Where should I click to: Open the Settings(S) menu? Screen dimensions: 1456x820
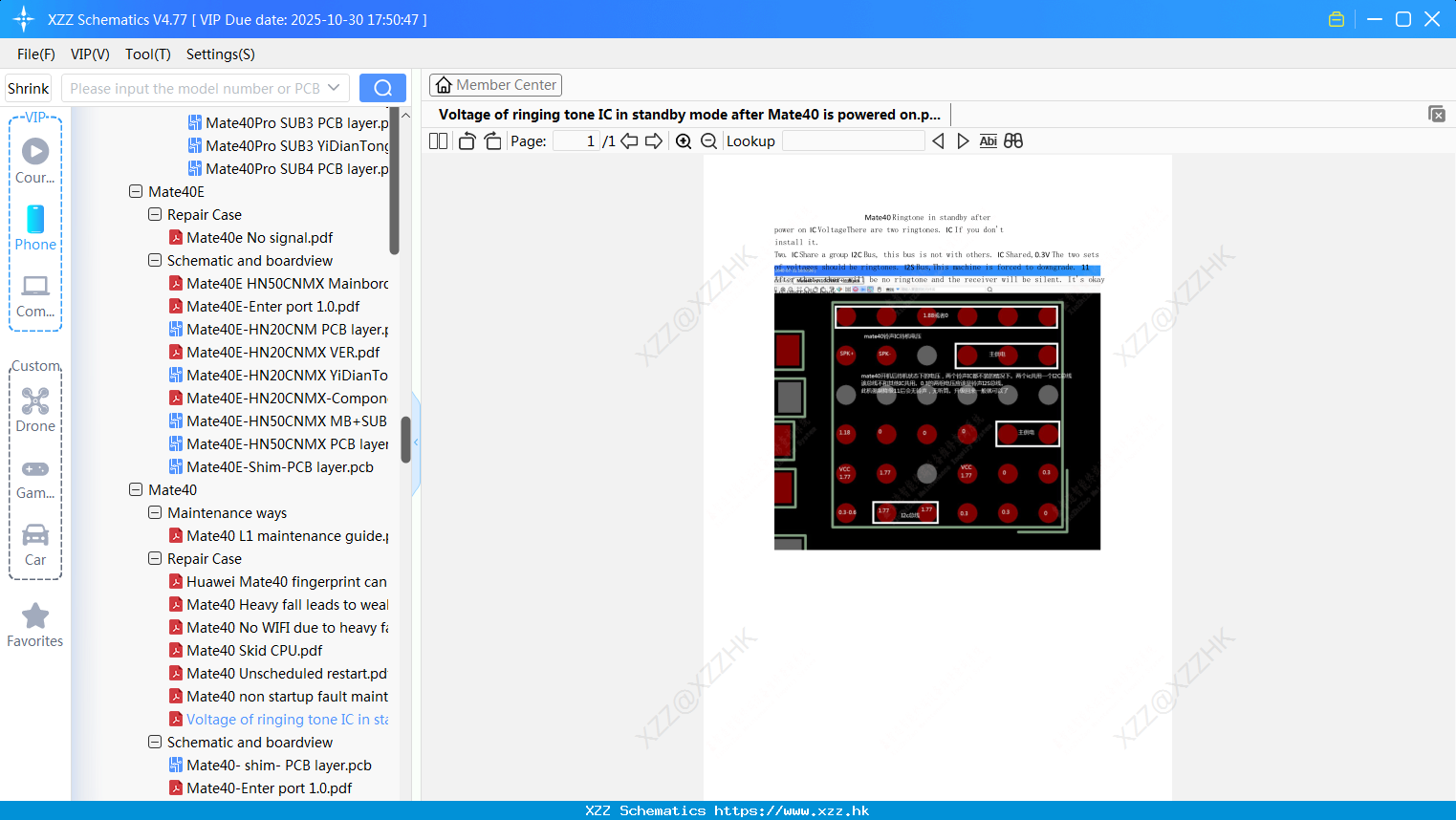[221, 54]
